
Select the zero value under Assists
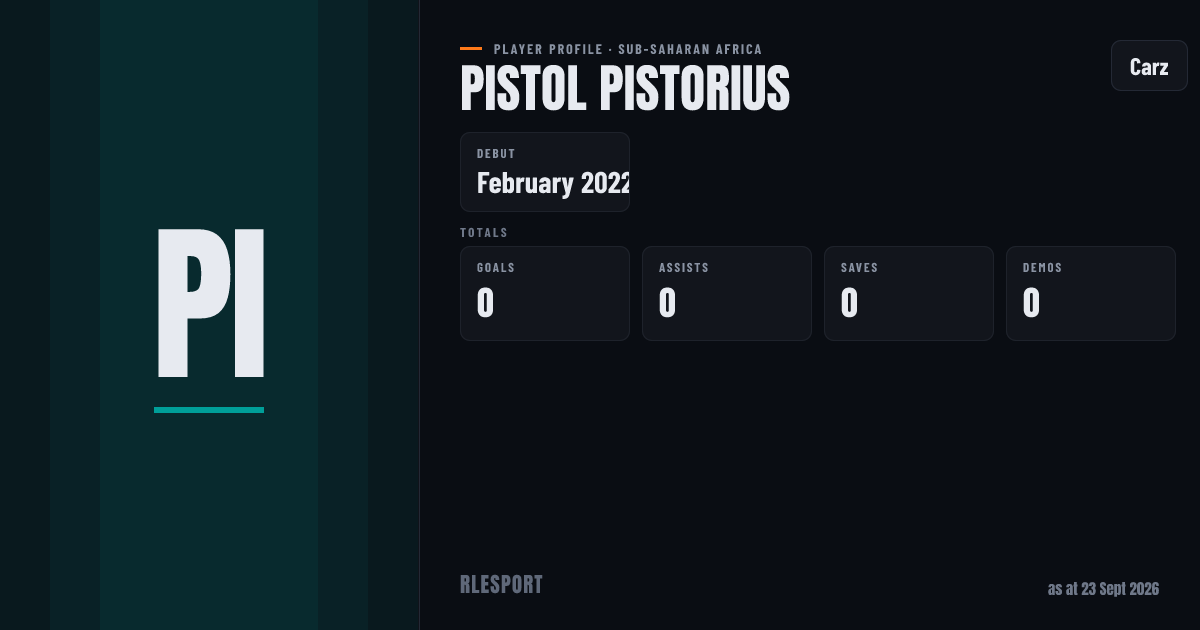click(x=668, y=303)
